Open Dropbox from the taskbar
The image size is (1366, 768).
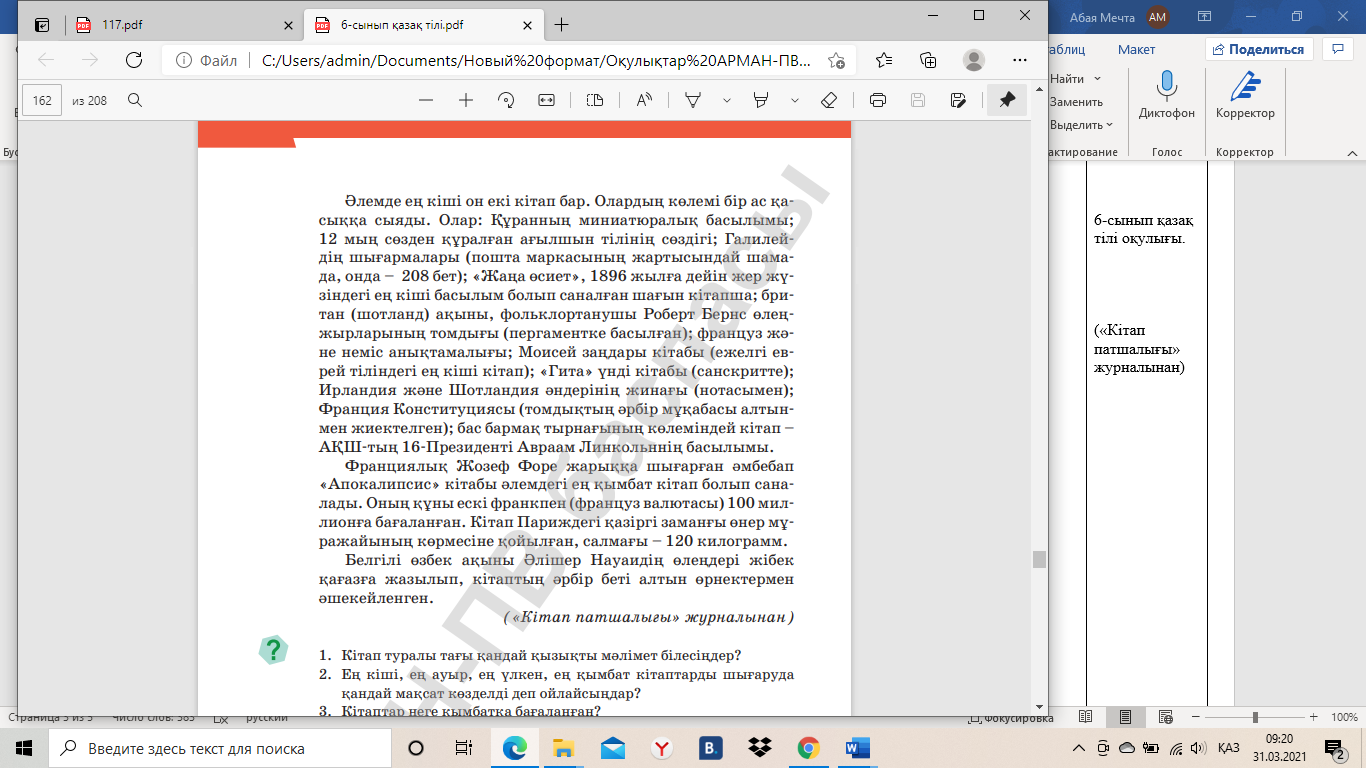pos(761,748)
